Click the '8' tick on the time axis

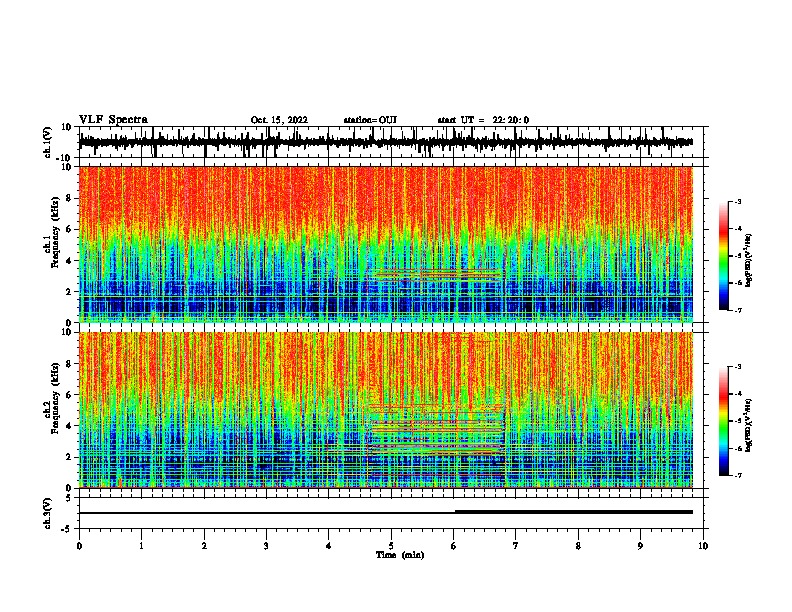tap(578, 546)
